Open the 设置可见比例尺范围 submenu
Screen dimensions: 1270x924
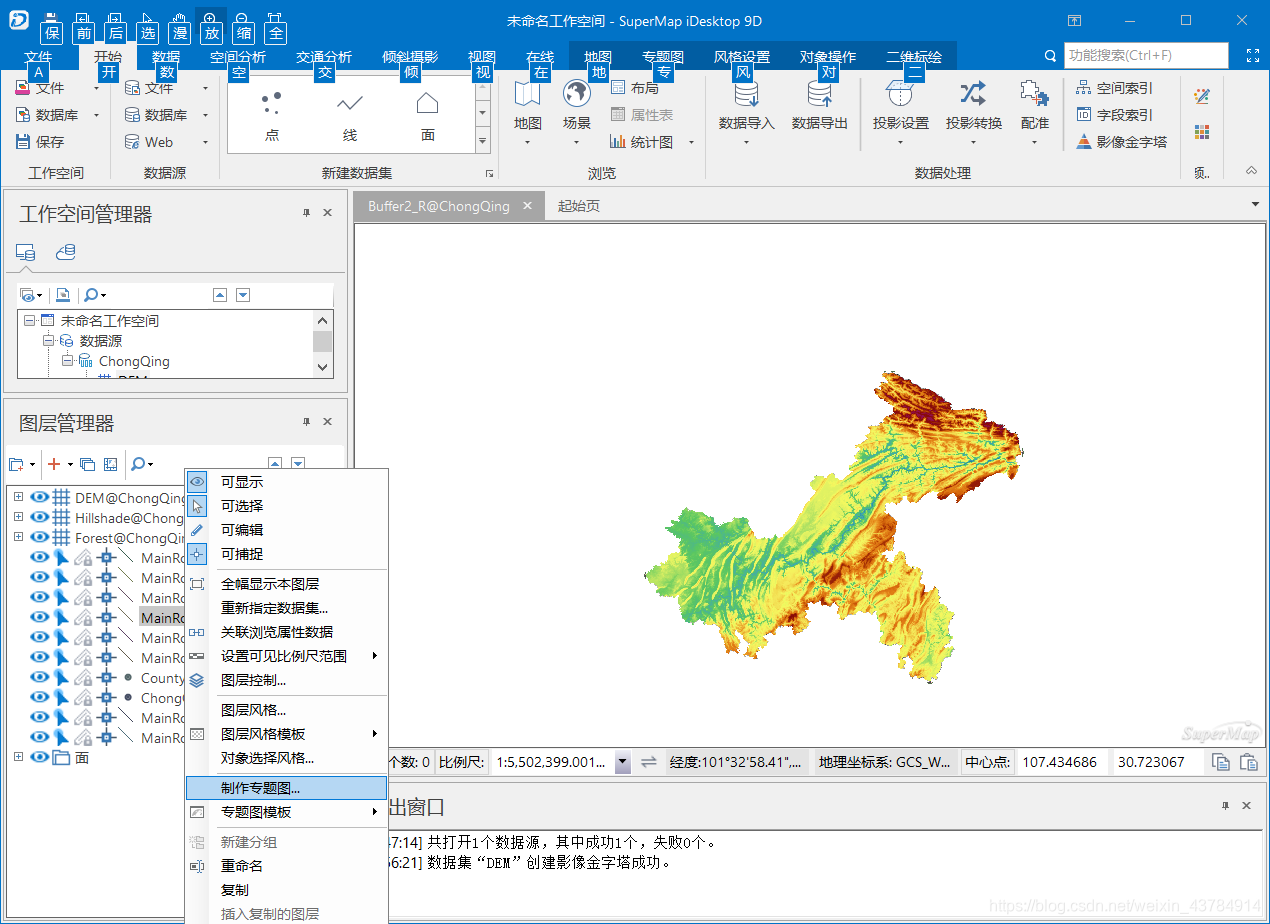(286, 656)
